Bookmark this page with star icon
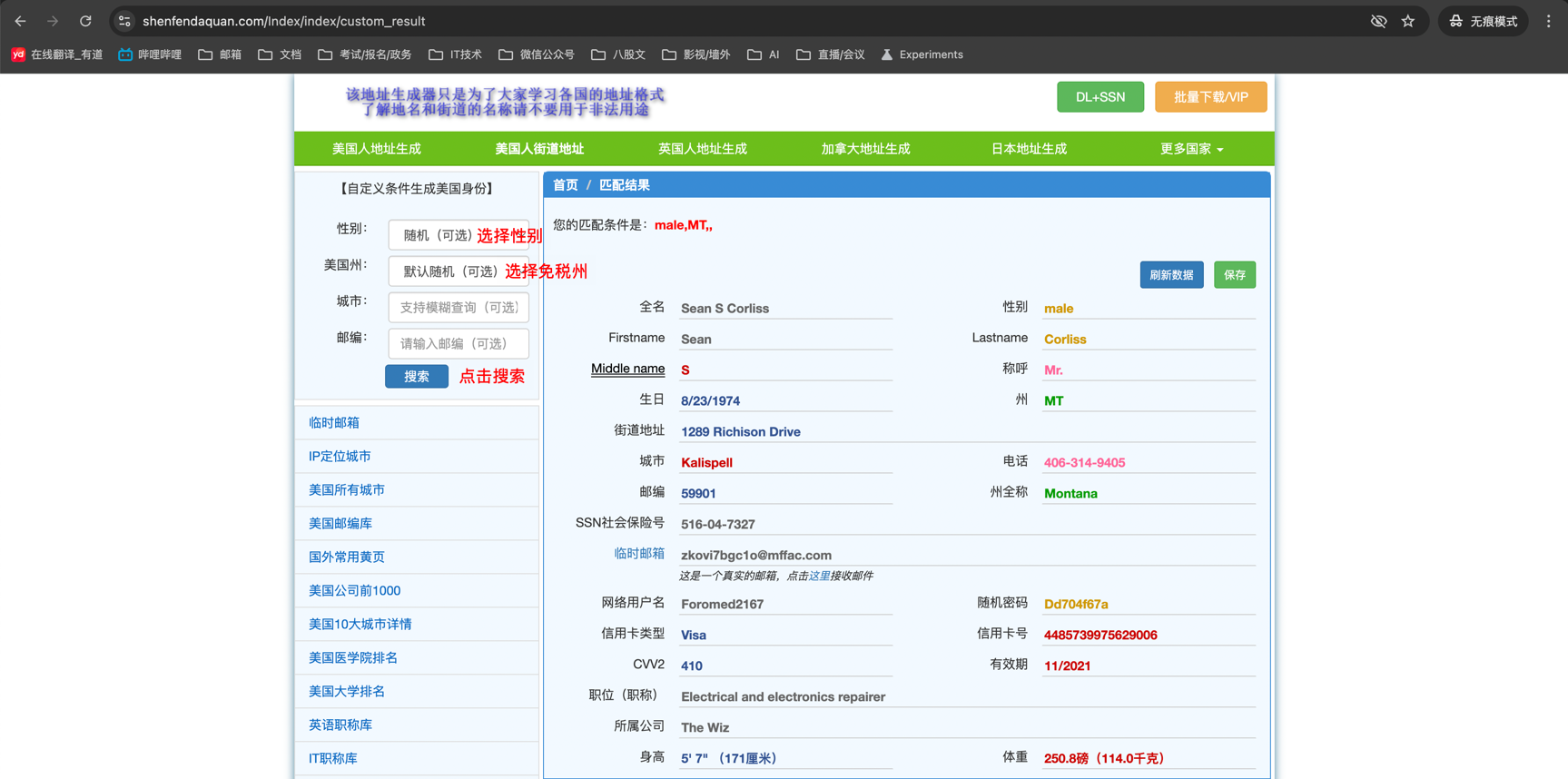1568x779 pixels. pos(1408,21)
